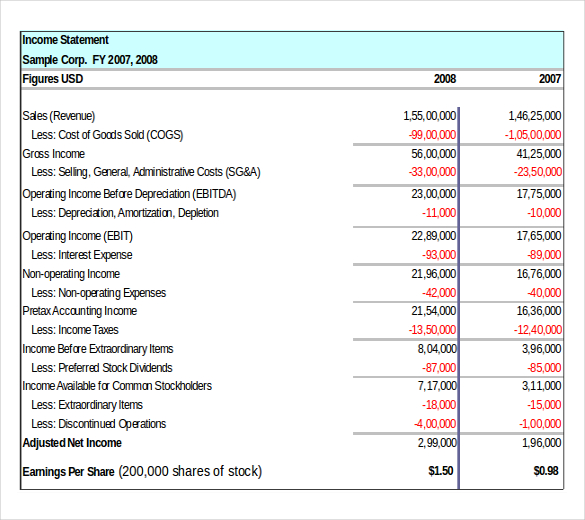Image resolution: width=585 pixels, height=520 pixels.
Task: Select the 2008 Earnings Per Share value $1.50
Action: coord(441,471)
